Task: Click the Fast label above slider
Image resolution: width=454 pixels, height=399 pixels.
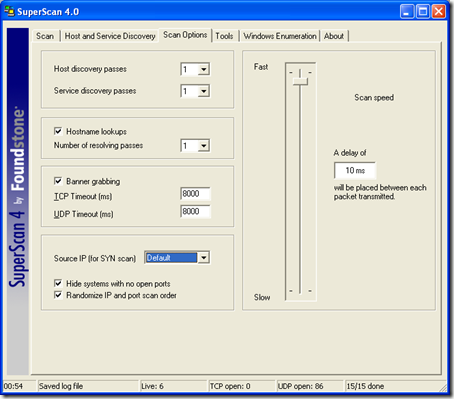Action: coord(261,67)
